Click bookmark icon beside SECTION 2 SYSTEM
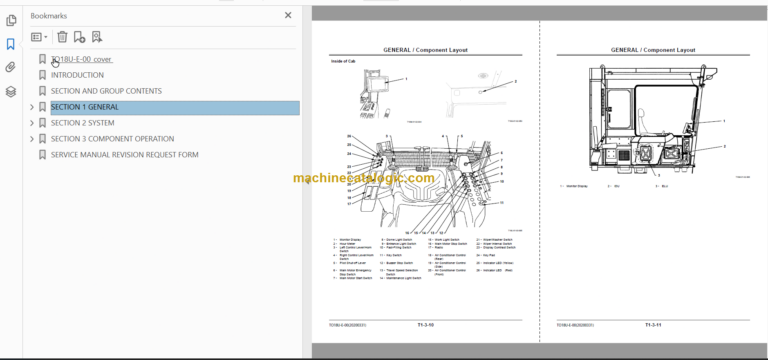 pyautogui.click(x=42, y=123)
